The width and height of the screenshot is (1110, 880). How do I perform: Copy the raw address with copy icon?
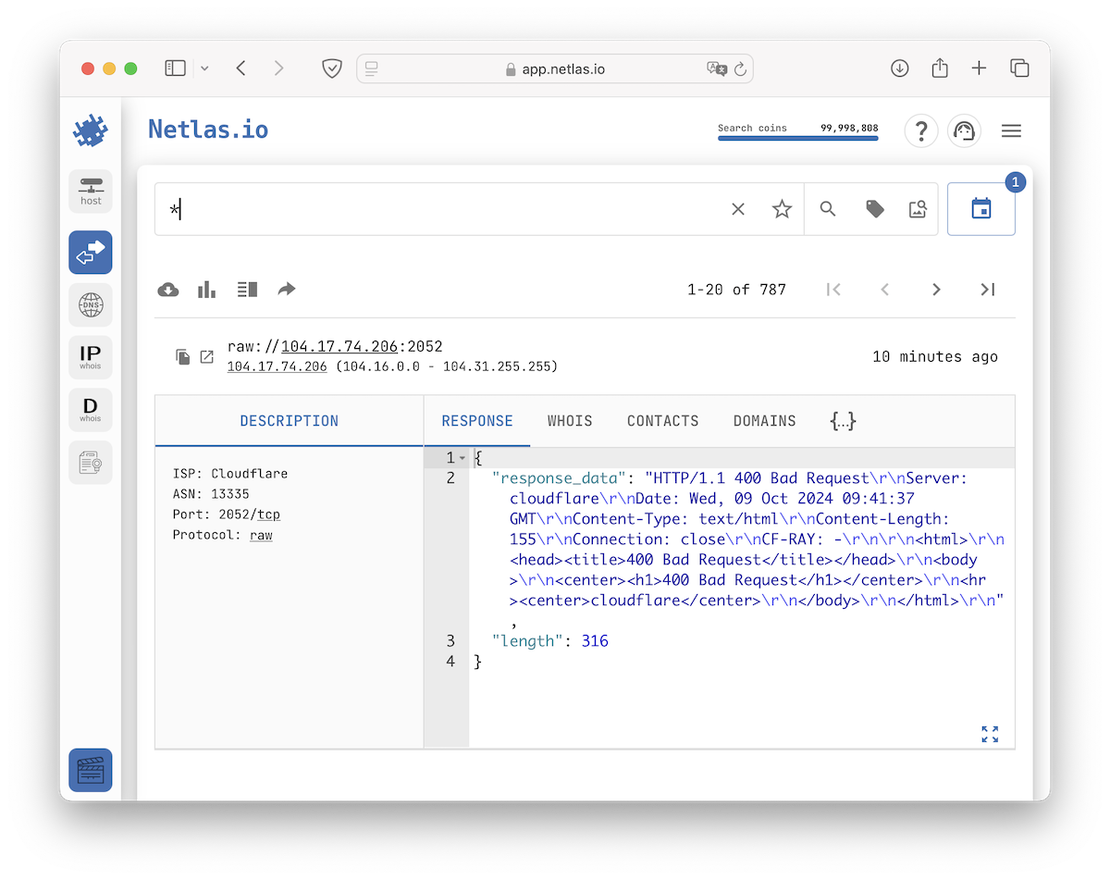[183, 357]
